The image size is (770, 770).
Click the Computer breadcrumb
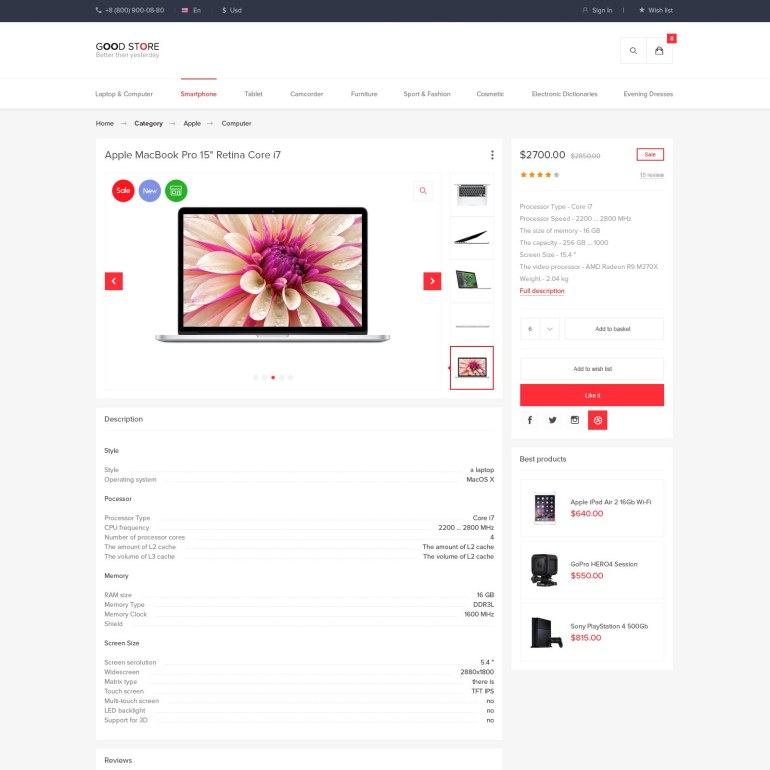236,123
